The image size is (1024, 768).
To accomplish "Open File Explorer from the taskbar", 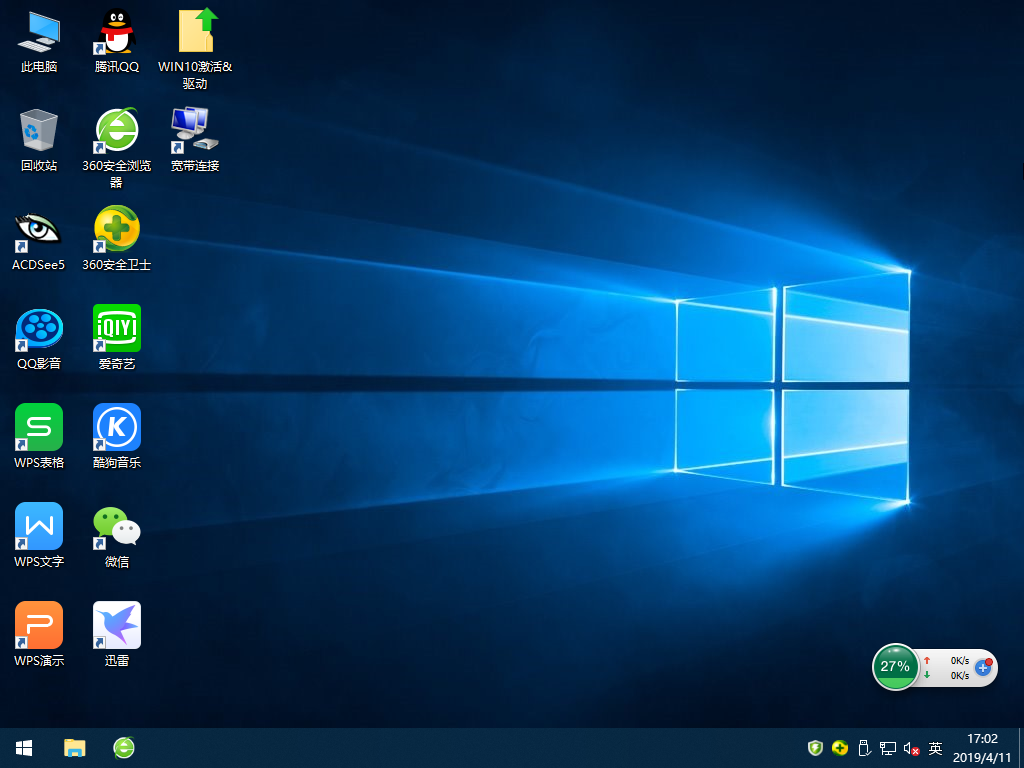I will pos(75,747).
